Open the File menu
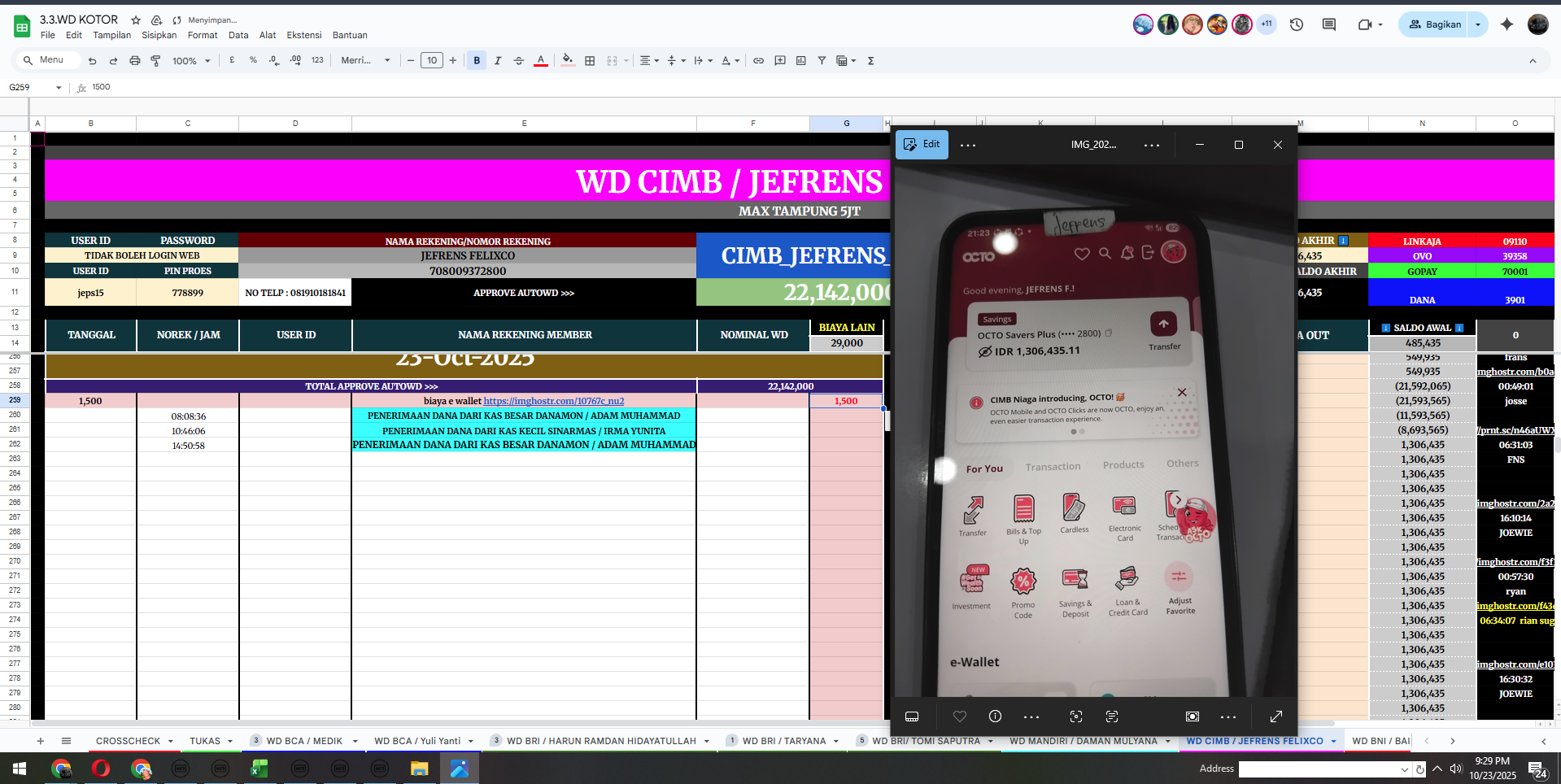Viewport: 1561px width, 784px height. click(x=48, y=35)
